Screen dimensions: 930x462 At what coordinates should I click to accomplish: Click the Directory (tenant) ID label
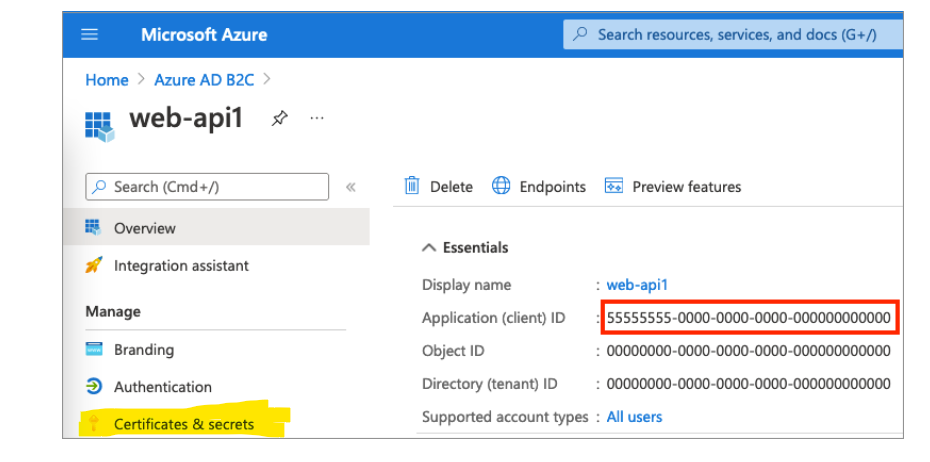[489, 384]
